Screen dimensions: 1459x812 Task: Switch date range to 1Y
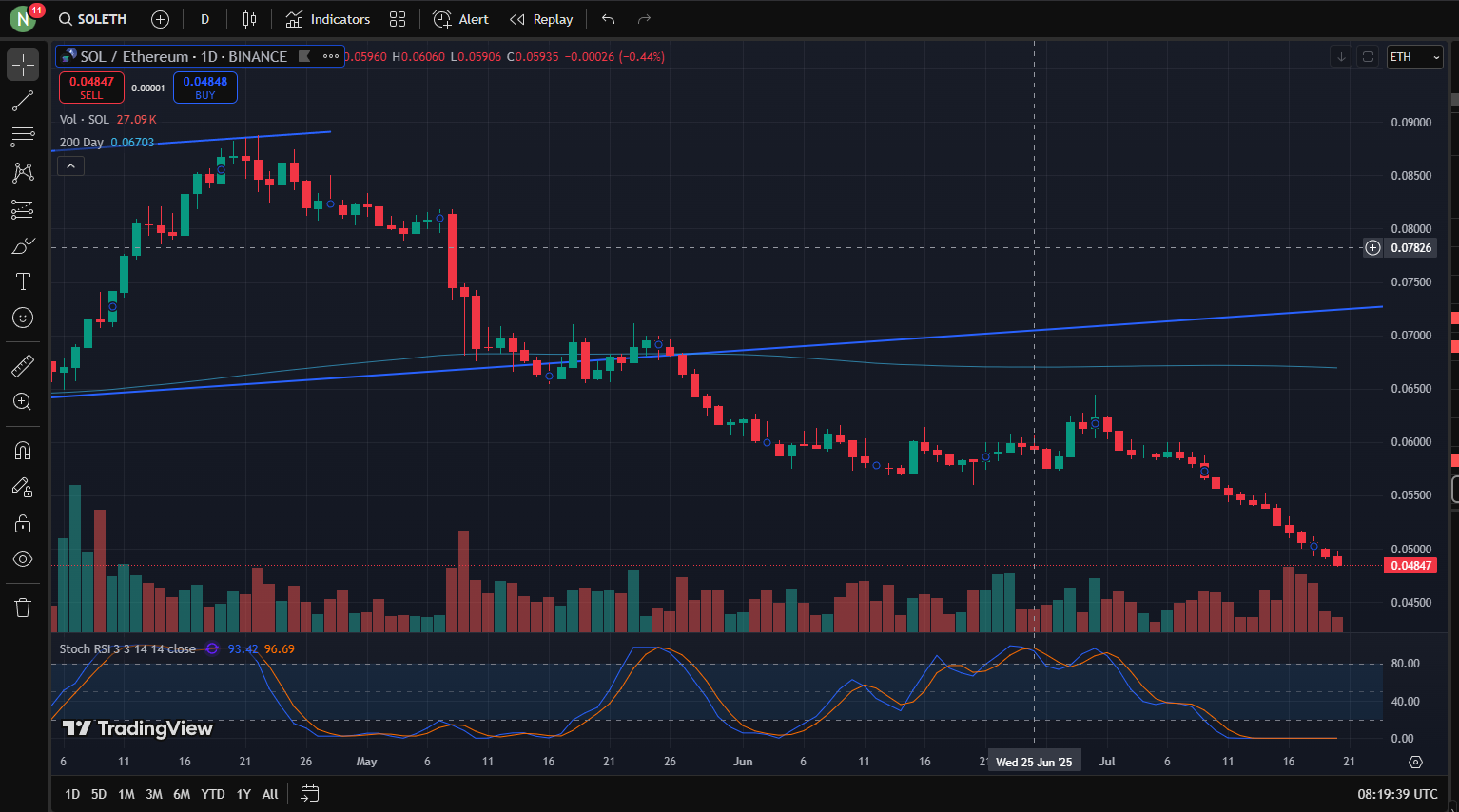pos(243,794)
